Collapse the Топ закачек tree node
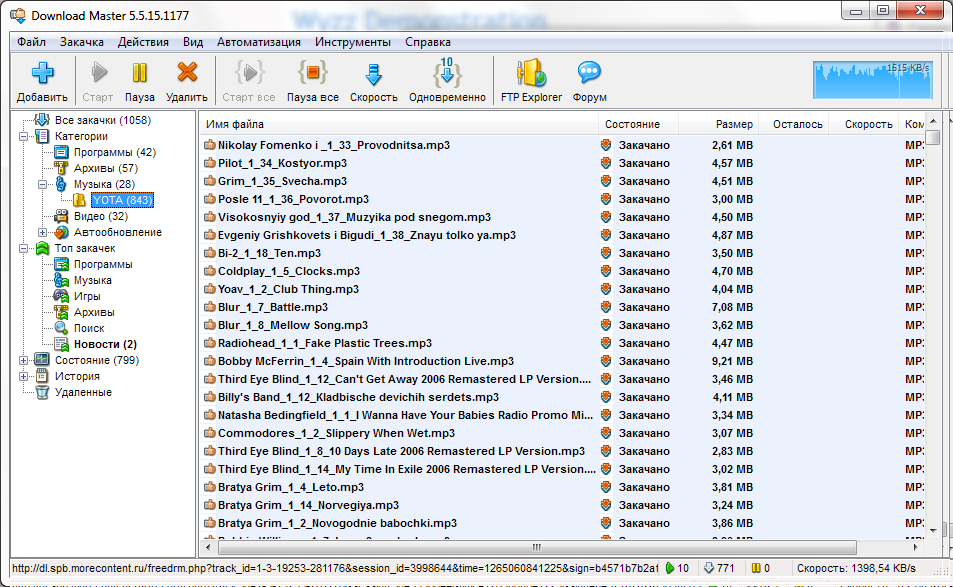Screen dimensions: 953x587 click(x=23, y=249)
